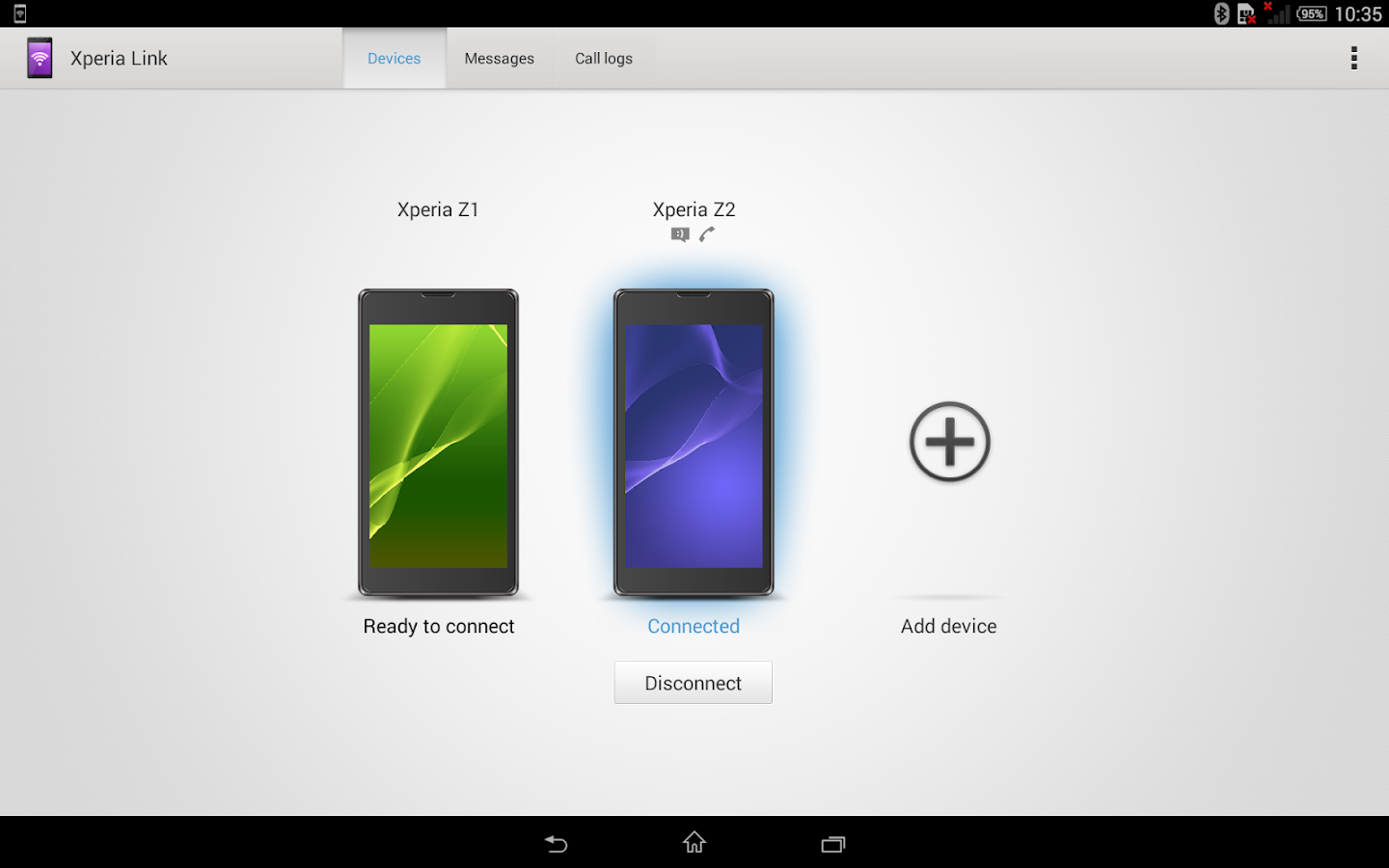Click the Xperia Z2 device name
Viewport: 1389px width, 868px height.
point(694,209)
